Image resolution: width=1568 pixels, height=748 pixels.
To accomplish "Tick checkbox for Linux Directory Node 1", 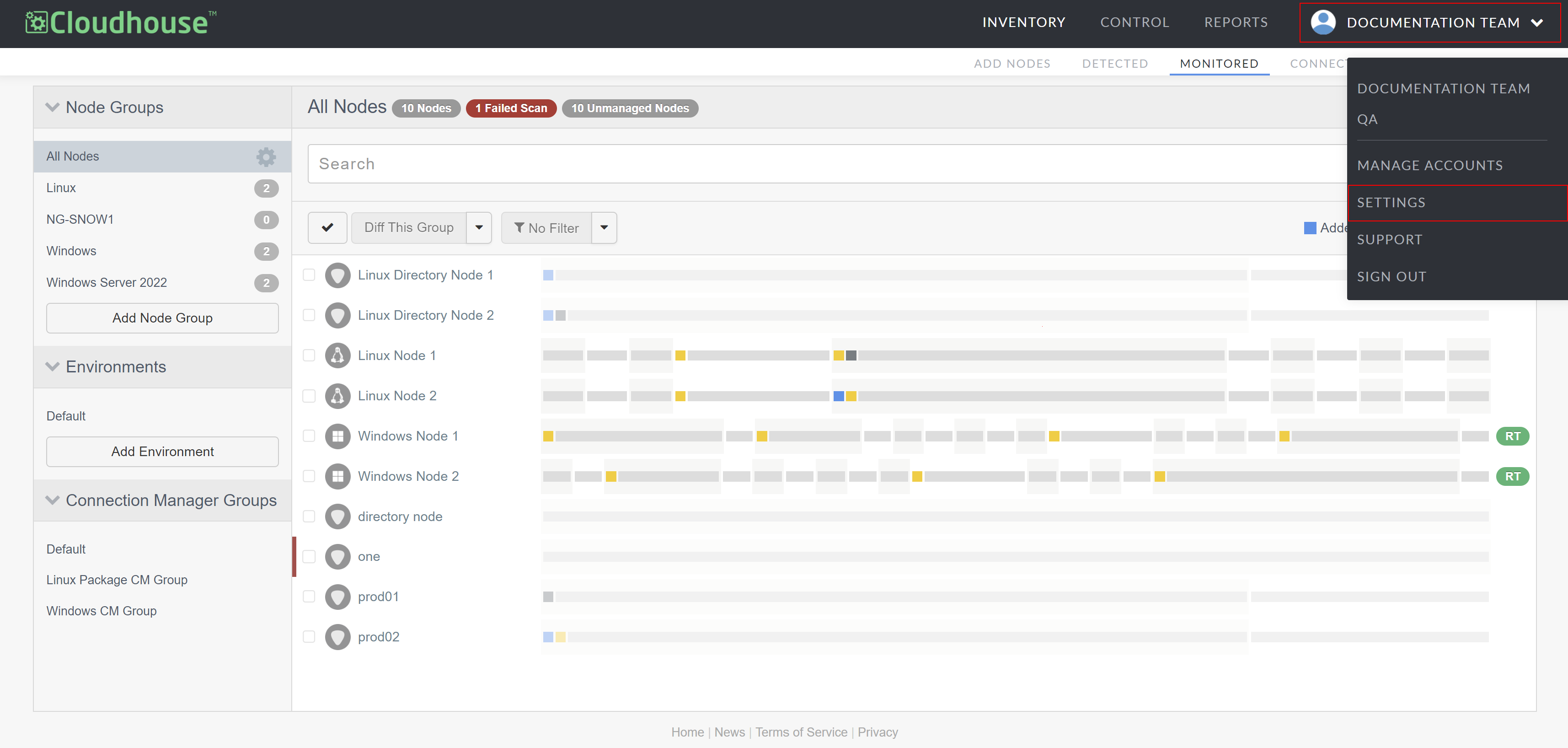I will click(x=309, y=275).
